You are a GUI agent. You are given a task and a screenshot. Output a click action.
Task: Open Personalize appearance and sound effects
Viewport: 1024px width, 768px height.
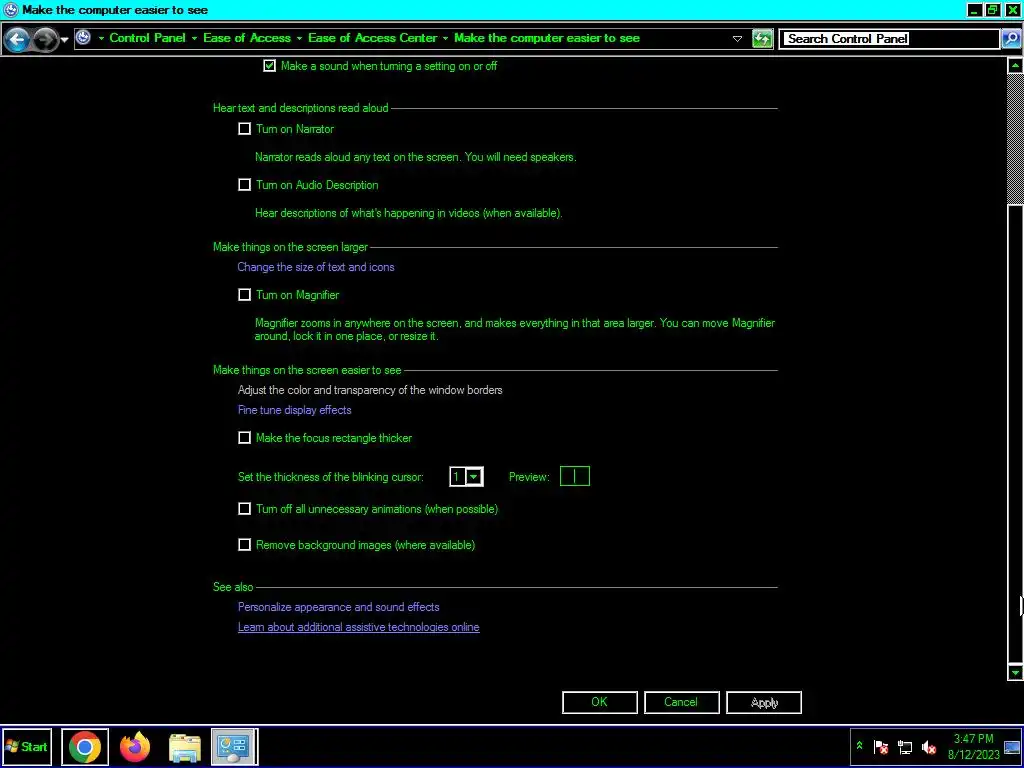[338, 607]
